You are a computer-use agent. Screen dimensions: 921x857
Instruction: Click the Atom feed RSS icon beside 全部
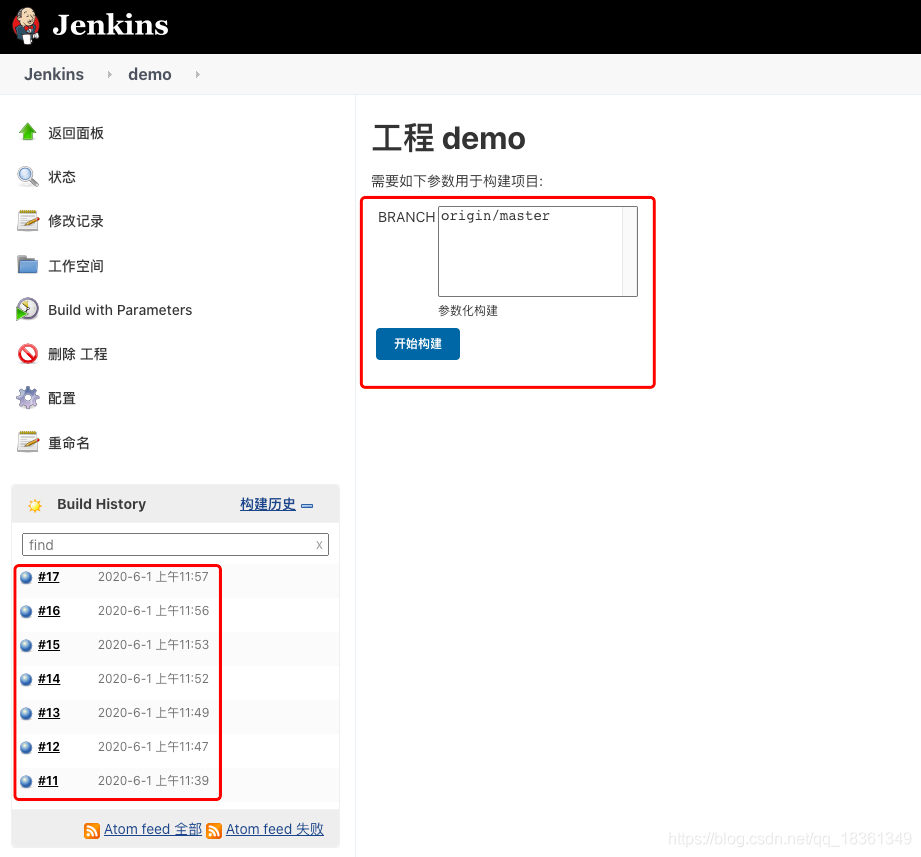pyautogui.click(x=92, y=829)
